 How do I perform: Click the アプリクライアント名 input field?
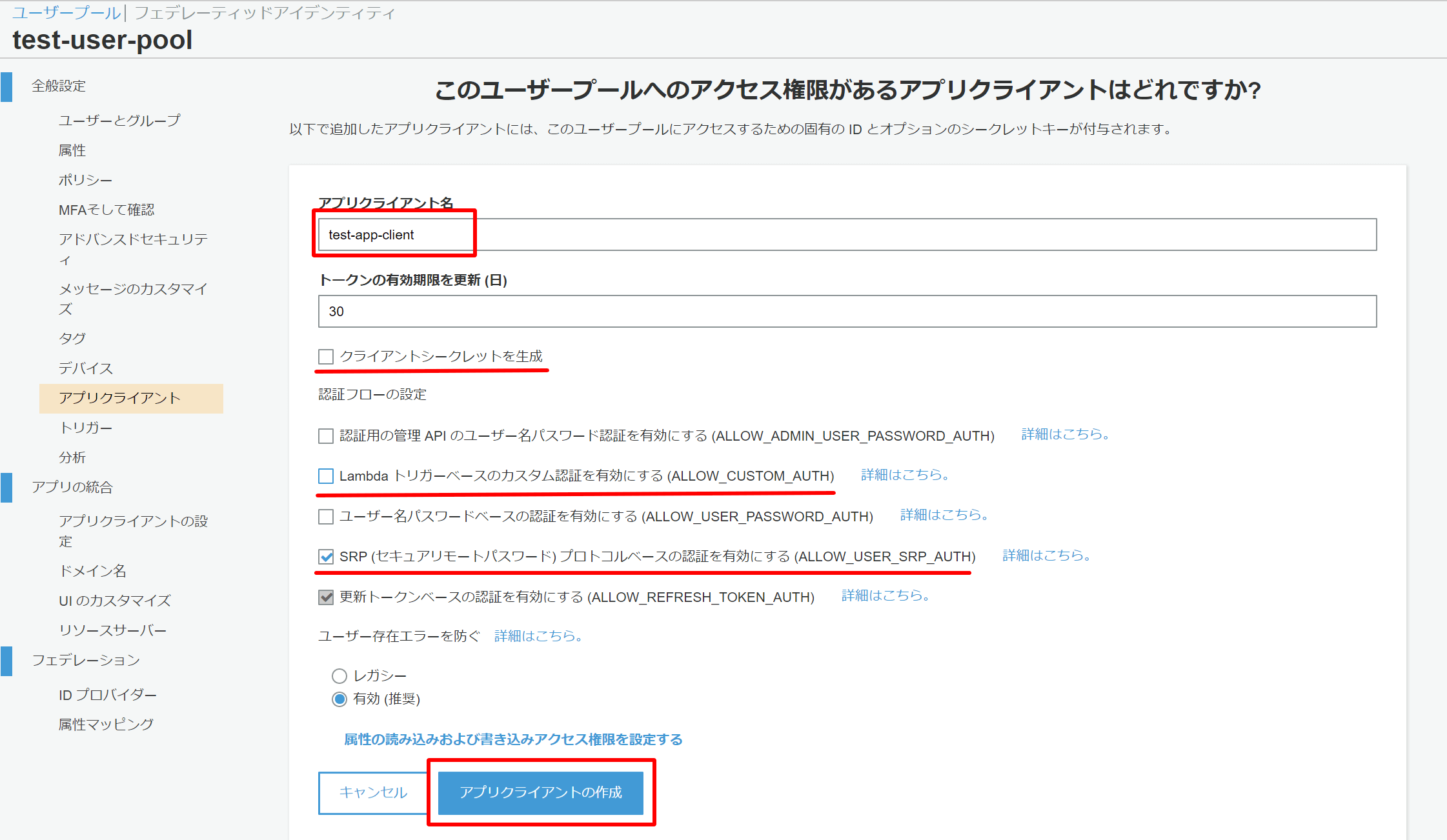(x=847, y=235)
